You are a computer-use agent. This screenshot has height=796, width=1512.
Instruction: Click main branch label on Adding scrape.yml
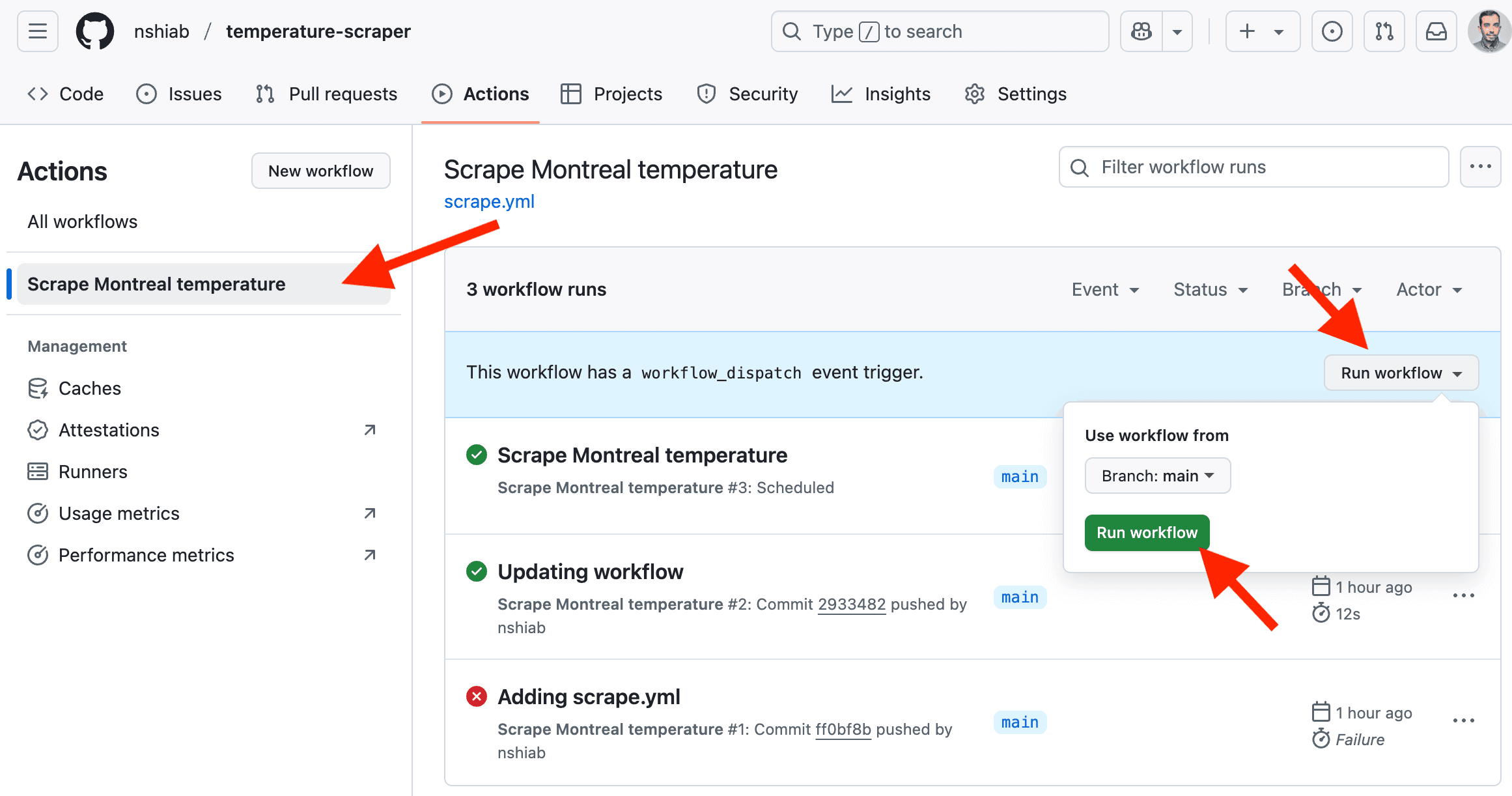[x=1020, y=722]
